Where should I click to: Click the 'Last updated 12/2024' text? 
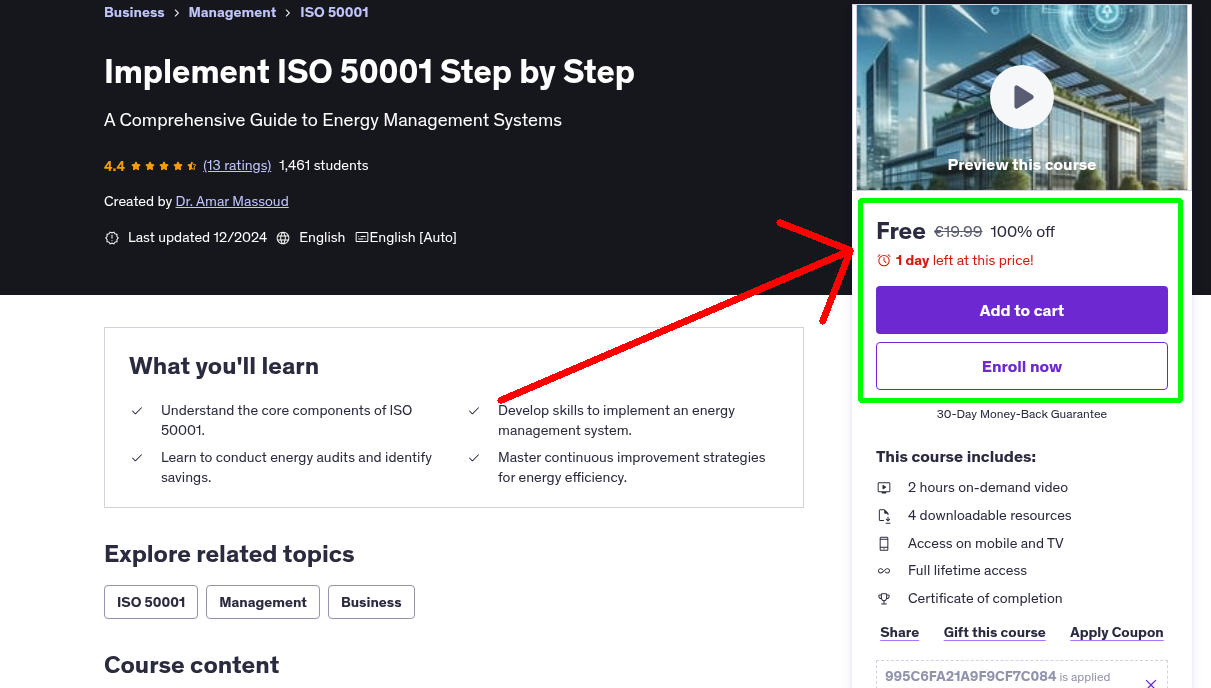coord(197,237)
